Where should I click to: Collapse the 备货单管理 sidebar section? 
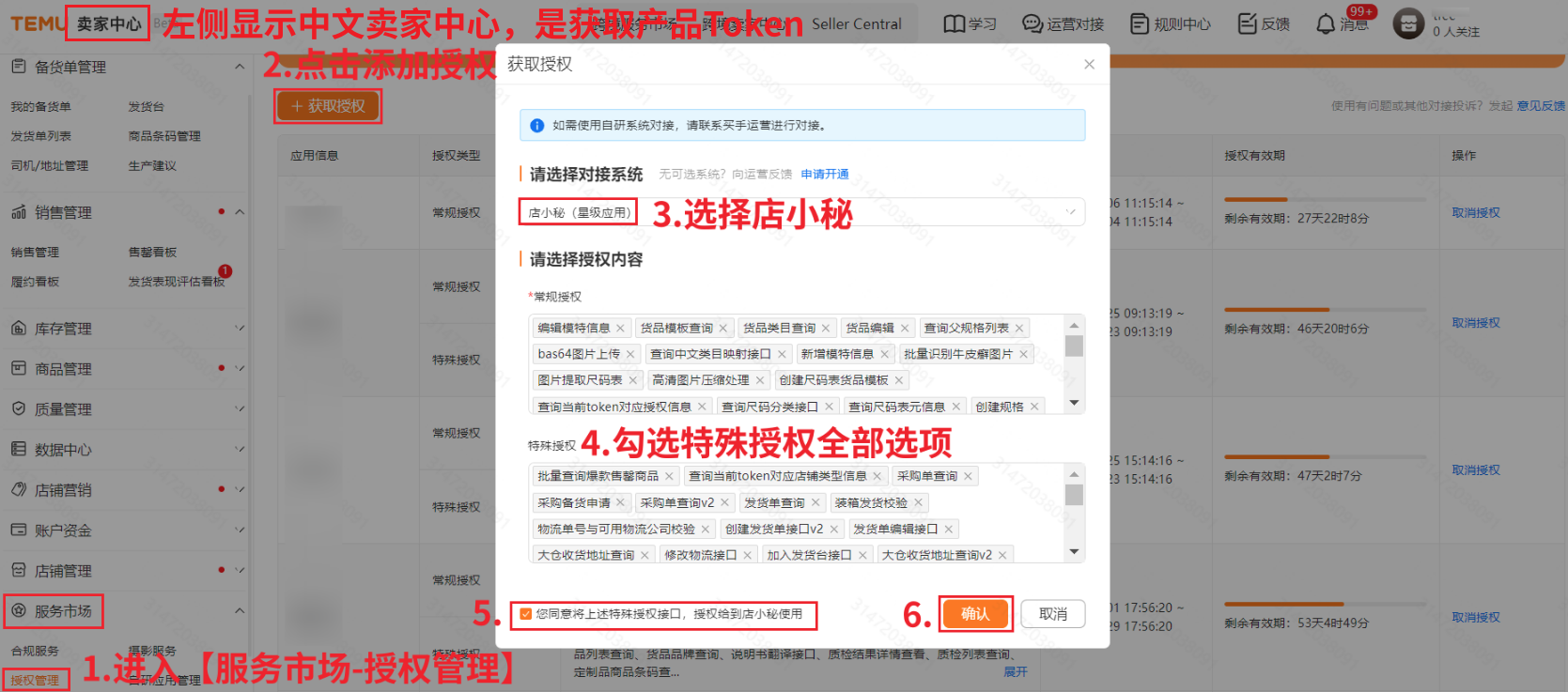point(240,67)
